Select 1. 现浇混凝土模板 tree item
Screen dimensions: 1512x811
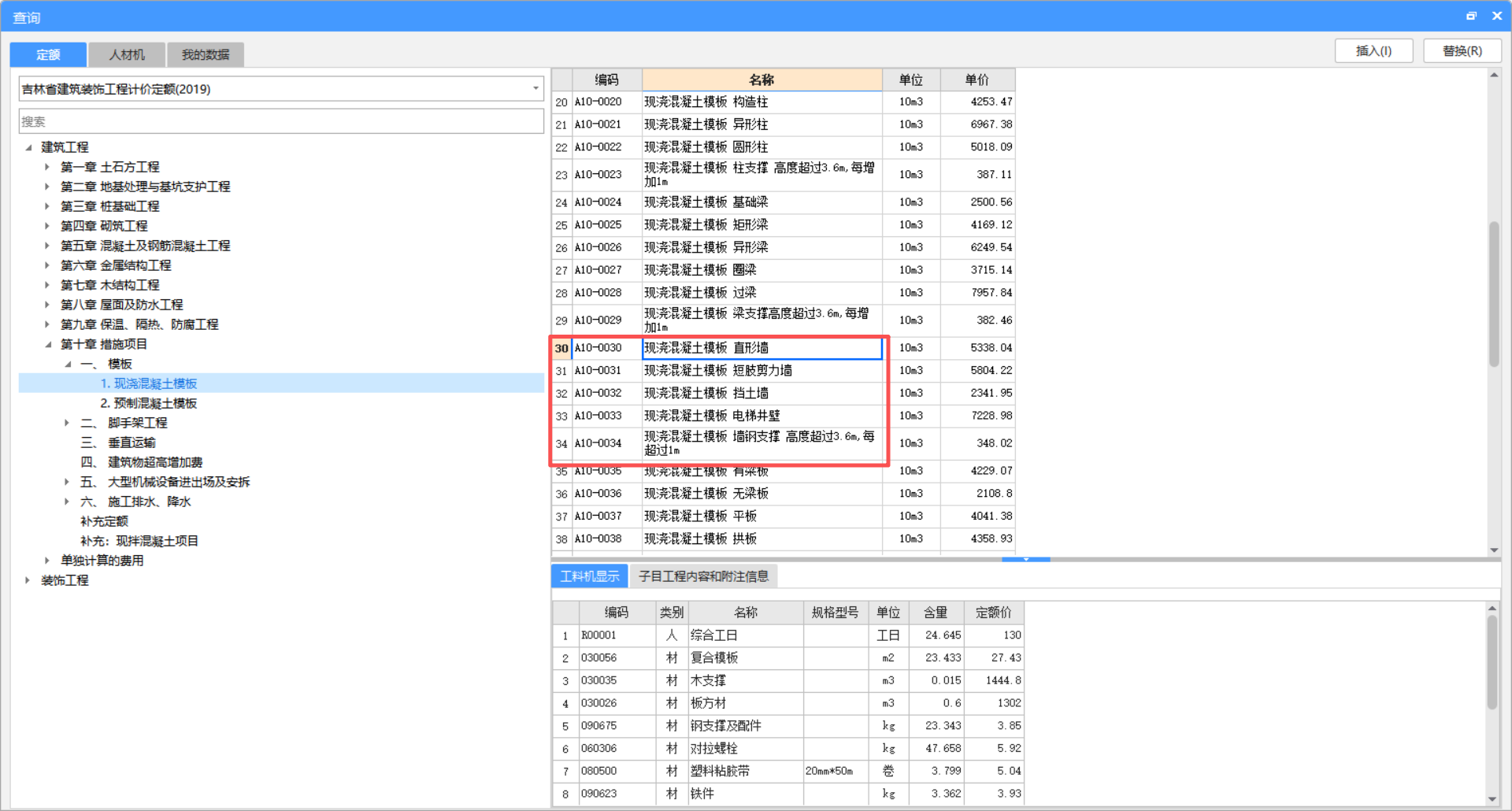pos(149,383)
